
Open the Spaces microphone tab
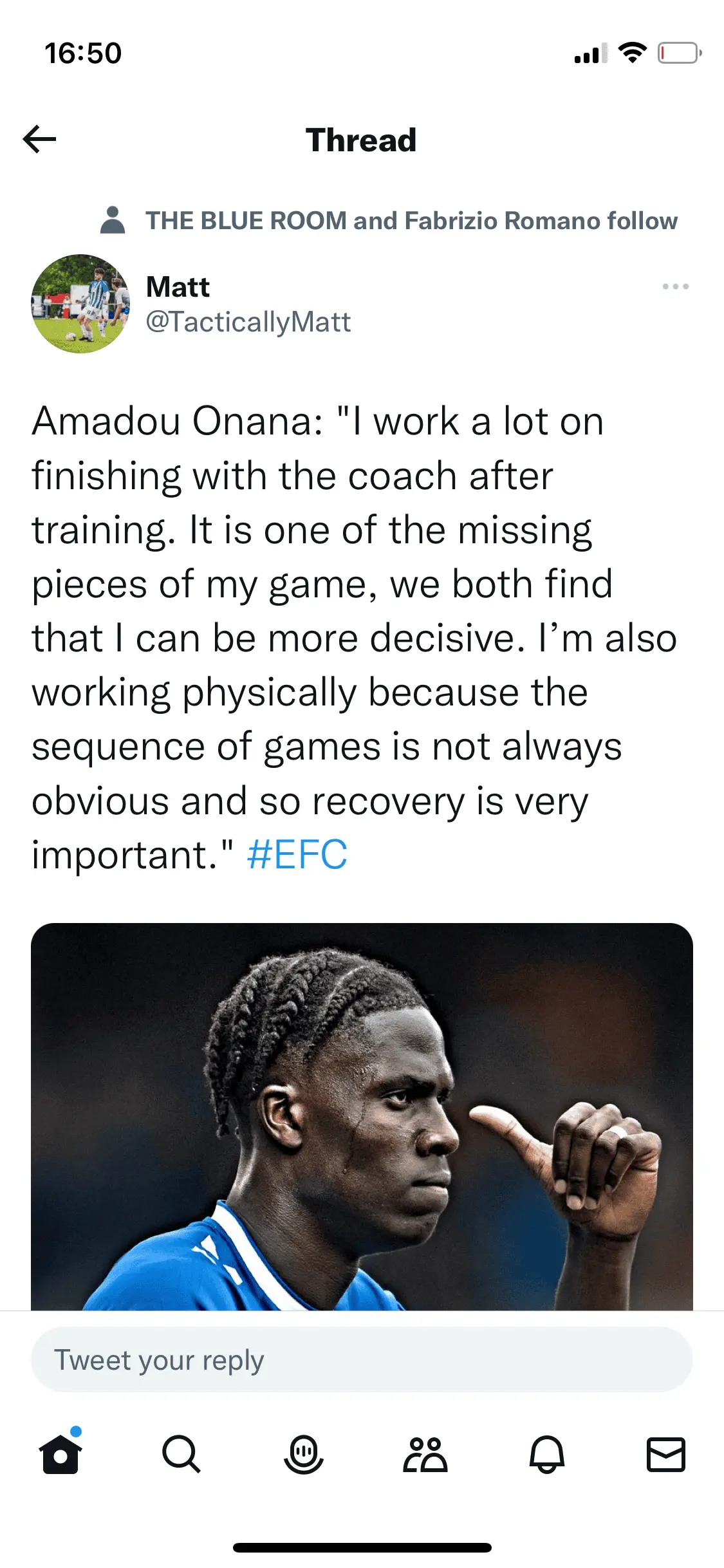[303, 1455]
